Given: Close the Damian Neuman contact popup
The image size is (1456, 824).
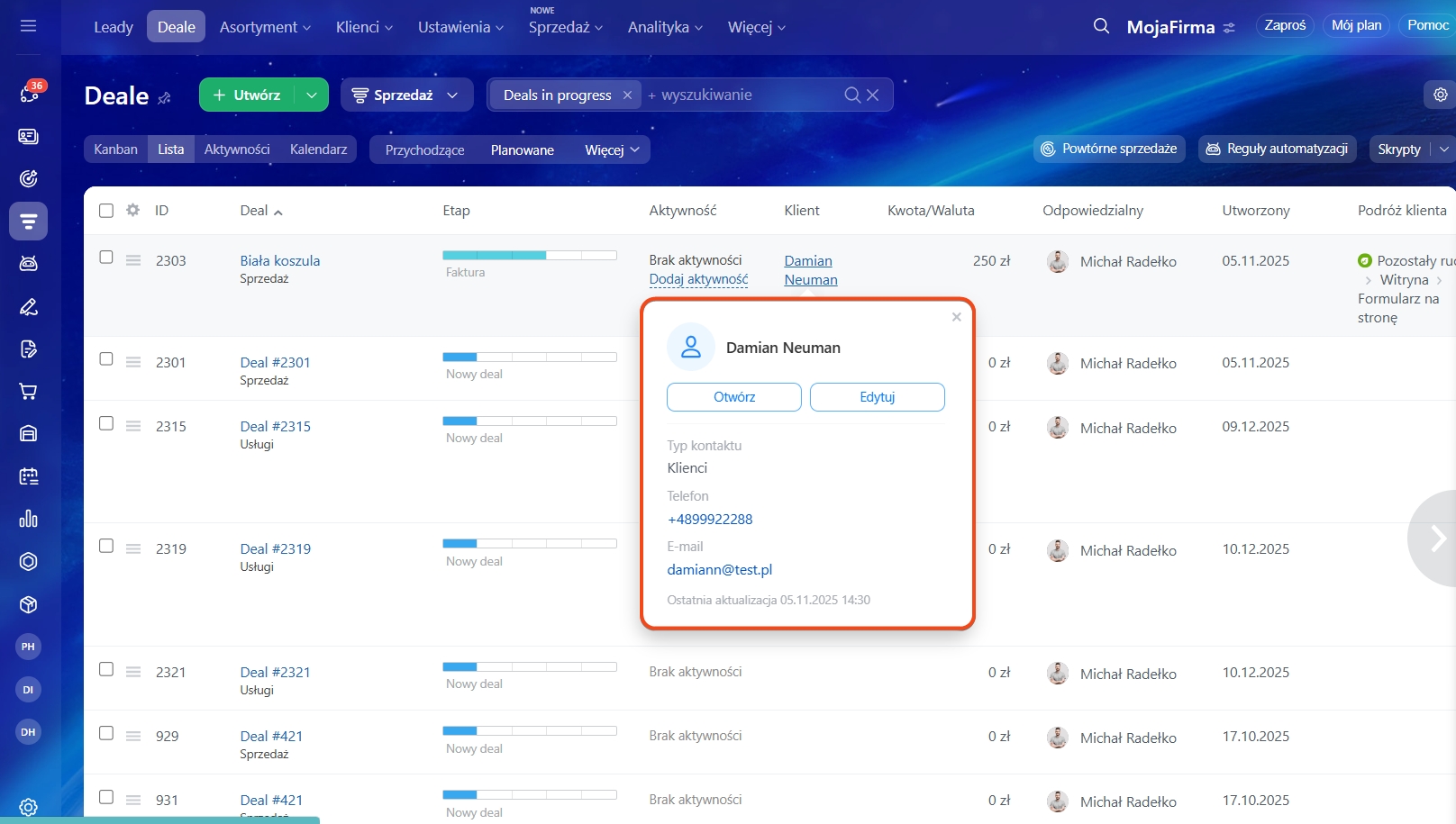Looking at the screenshot, I should point(956,317).
